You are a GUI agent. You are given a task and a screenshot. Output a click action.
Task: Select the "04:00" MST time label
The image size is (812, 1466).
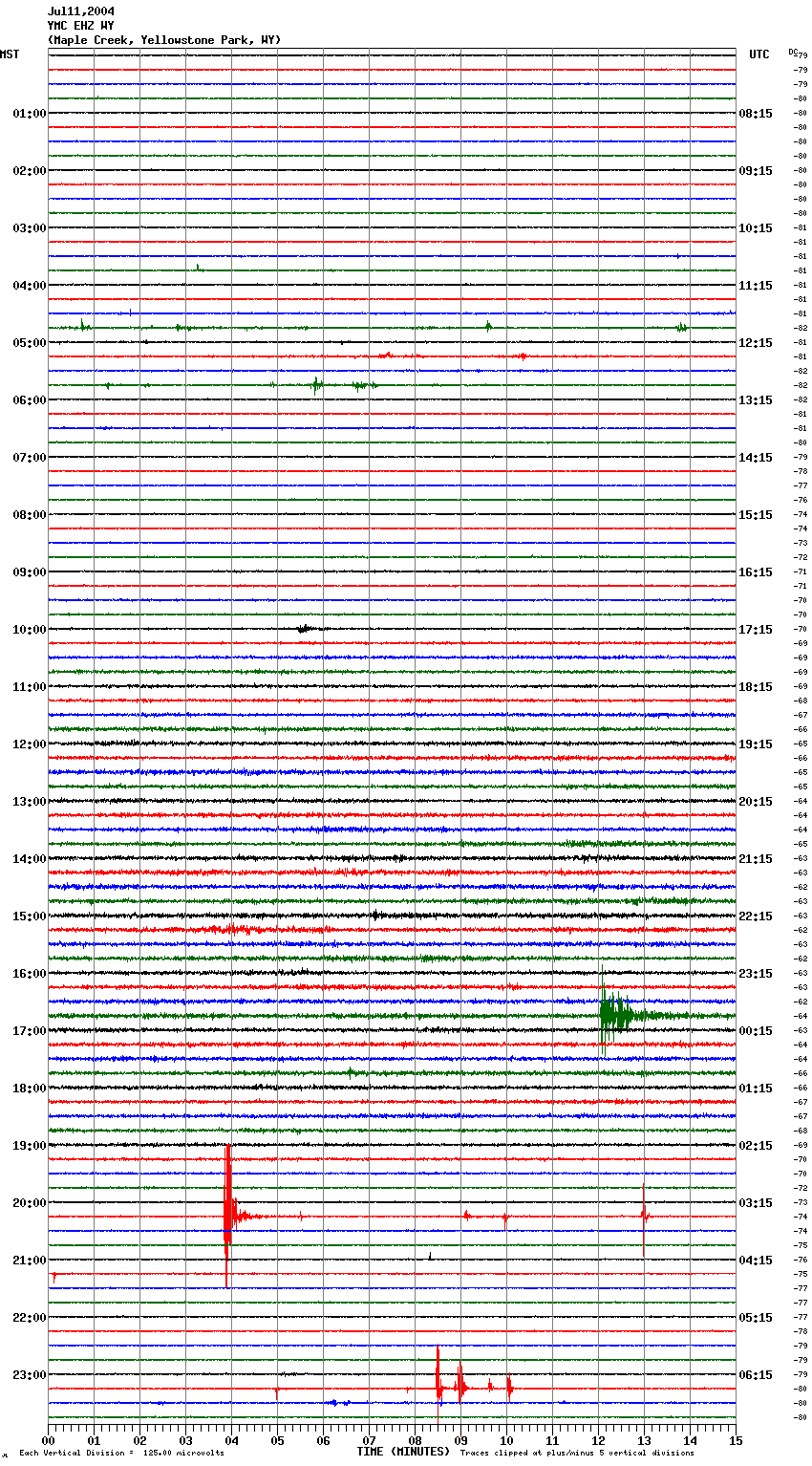point(30,286)
